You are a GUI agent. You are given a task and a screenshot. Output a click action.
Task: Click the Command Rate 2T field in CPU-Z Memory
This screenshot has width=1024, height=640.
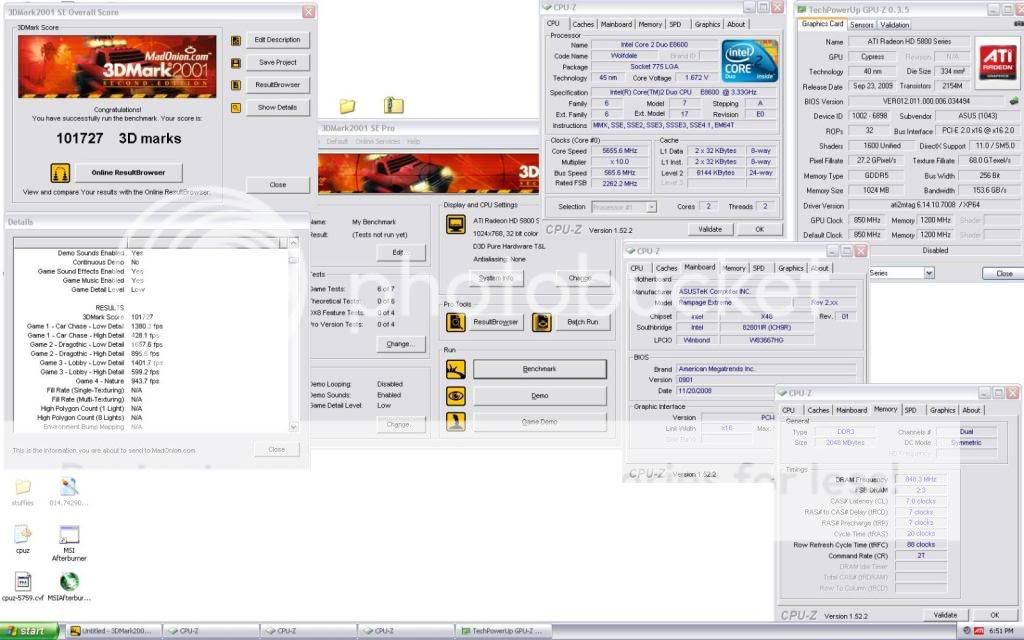pyautogui.click(x=921, y=556)
